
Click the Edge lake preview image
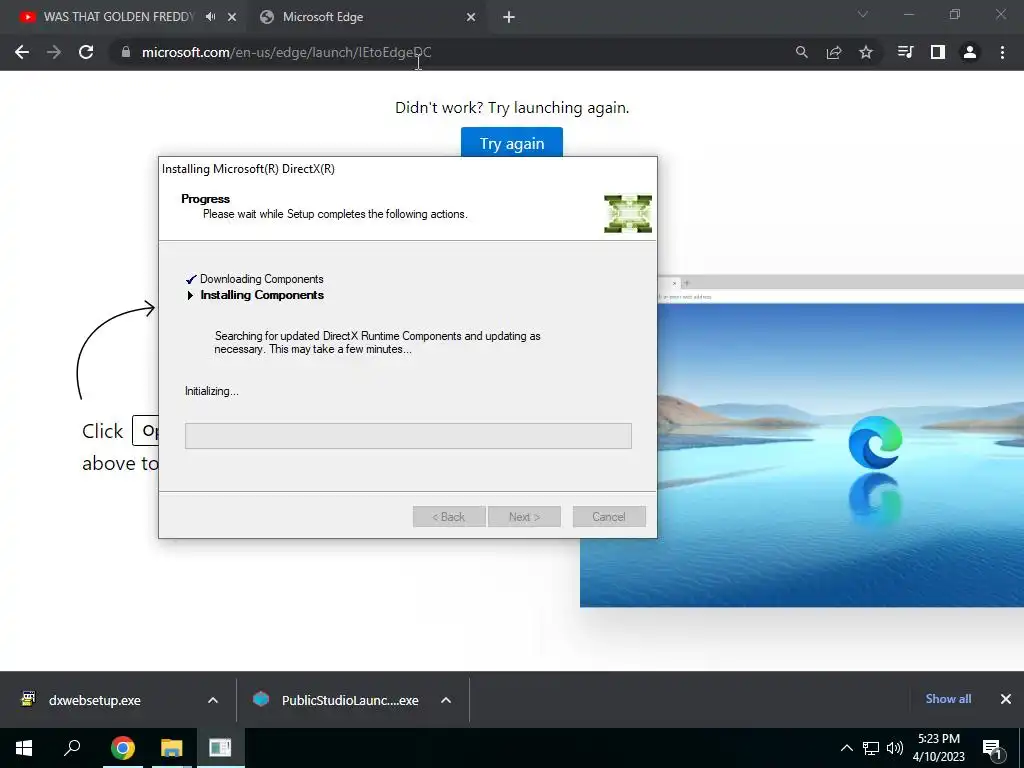pyautogui.click(x=840, y=455)
